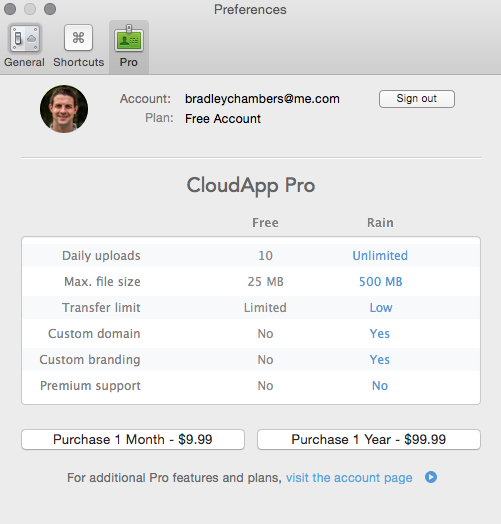
Task: Click the Yes value for Custom domain
Action: [380, 334]
